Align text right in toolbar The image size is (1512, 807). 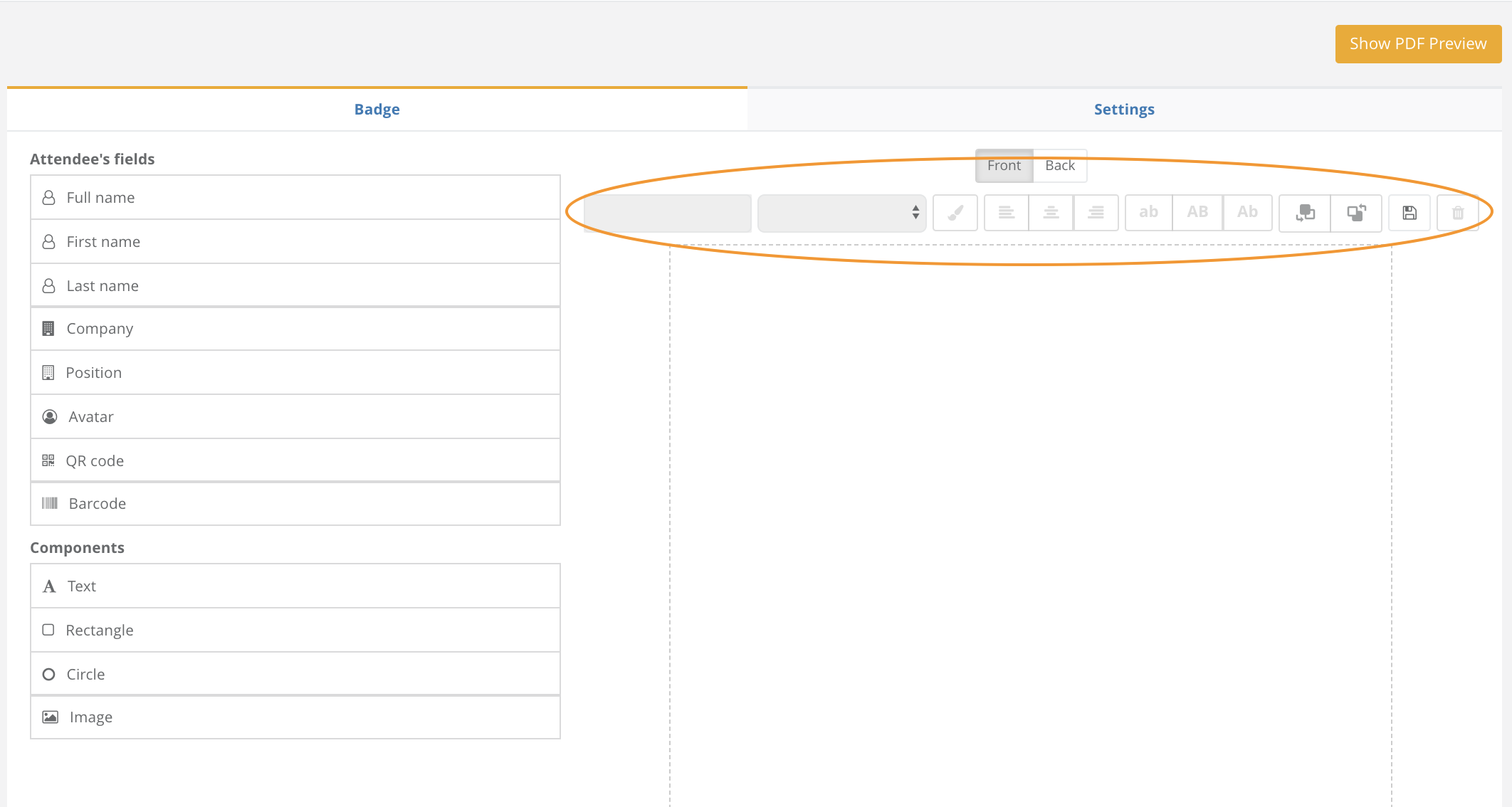[1096, 213]
